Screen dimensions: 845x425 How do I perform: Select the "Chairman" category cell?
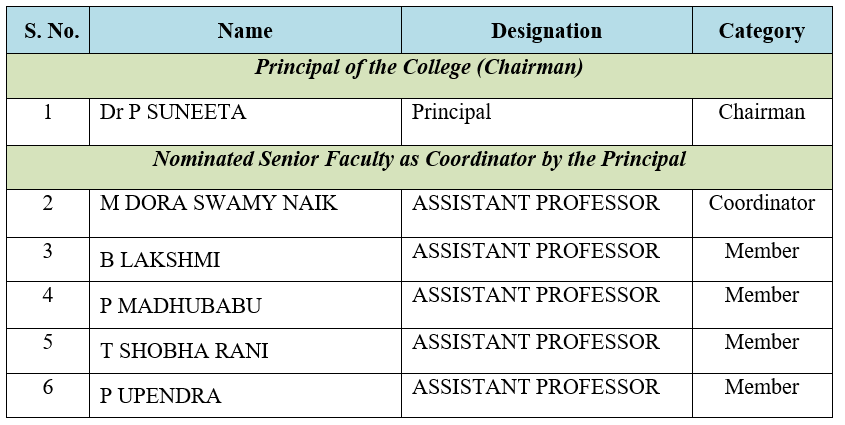[x=761, y=112]
